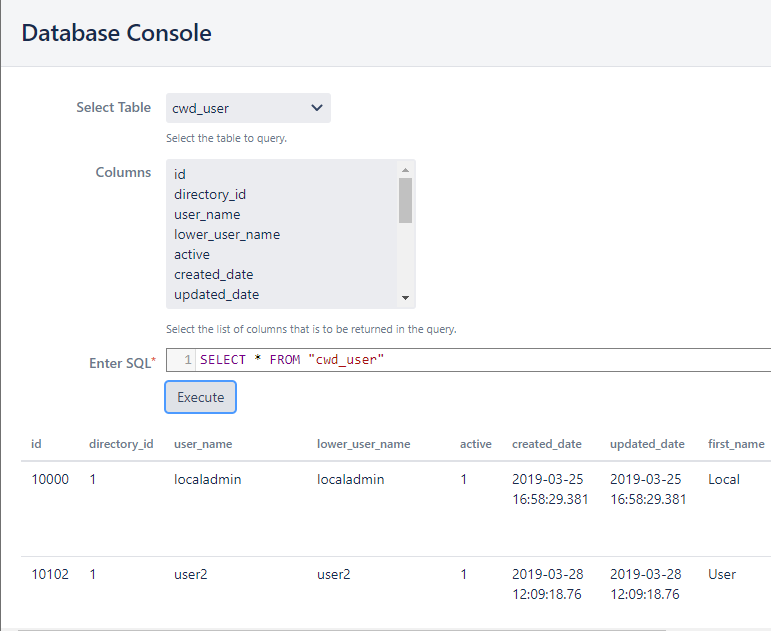Click the id cell 10000
771x631 pixels.
click(50, 480)
